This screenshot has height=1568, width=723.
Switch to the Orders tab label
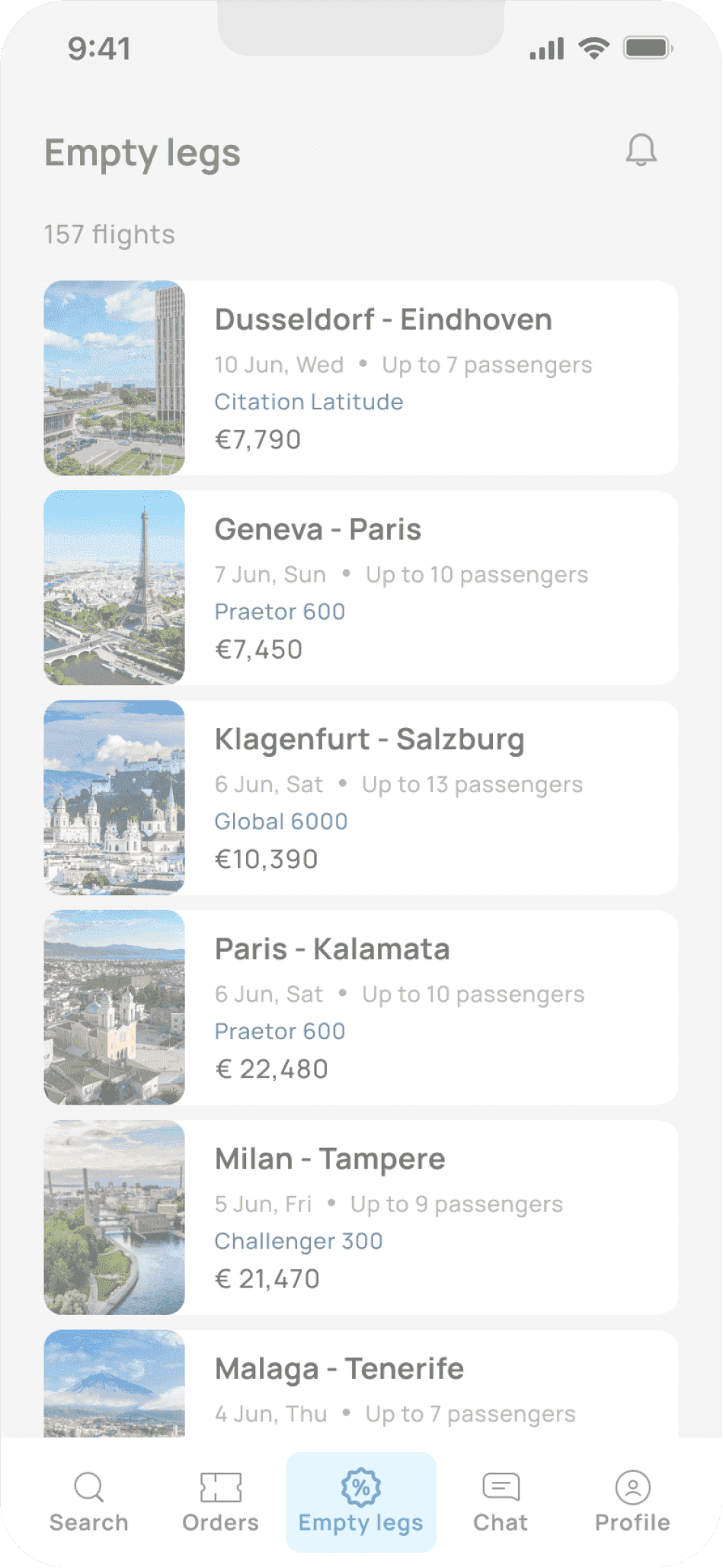click(220, 1523)
